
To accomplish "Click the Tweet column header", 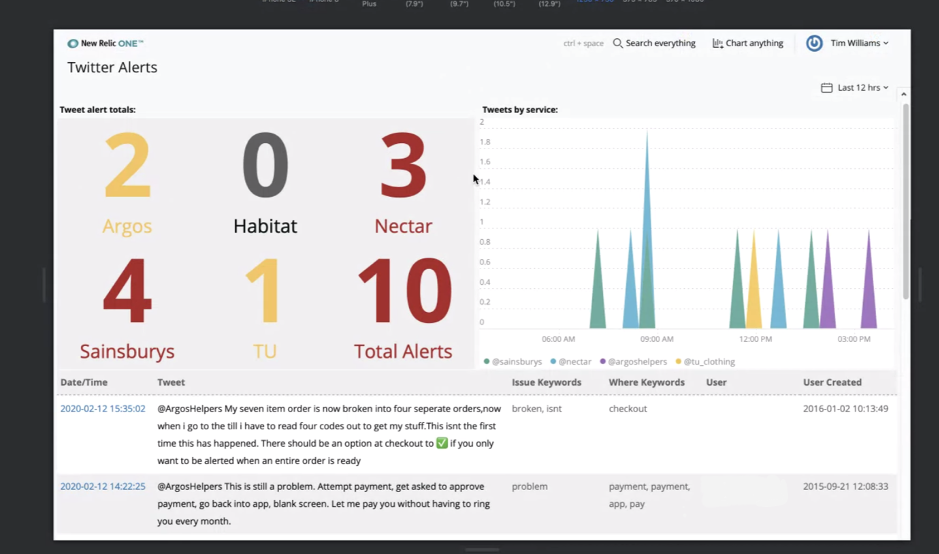I will (x=171, y=382).
